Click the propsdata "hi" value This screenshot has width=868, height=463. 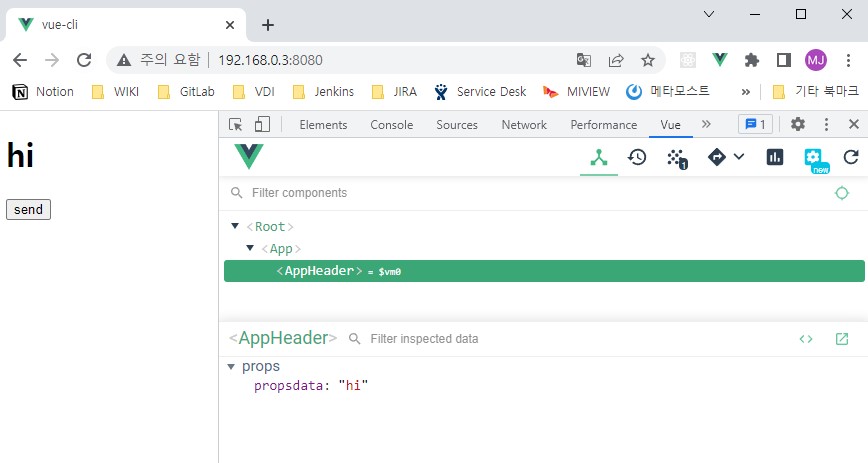[353, 385]
